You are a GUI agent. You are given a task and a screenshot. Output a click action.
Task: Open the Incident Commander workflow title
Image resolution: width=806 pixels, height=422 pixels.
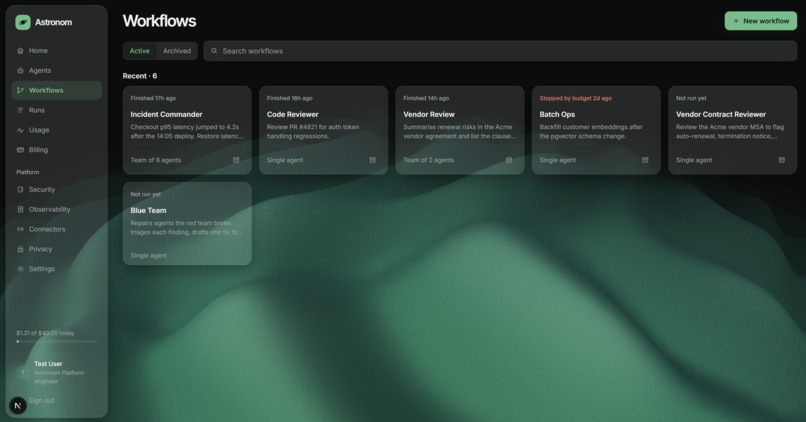[x=166, y=114]
